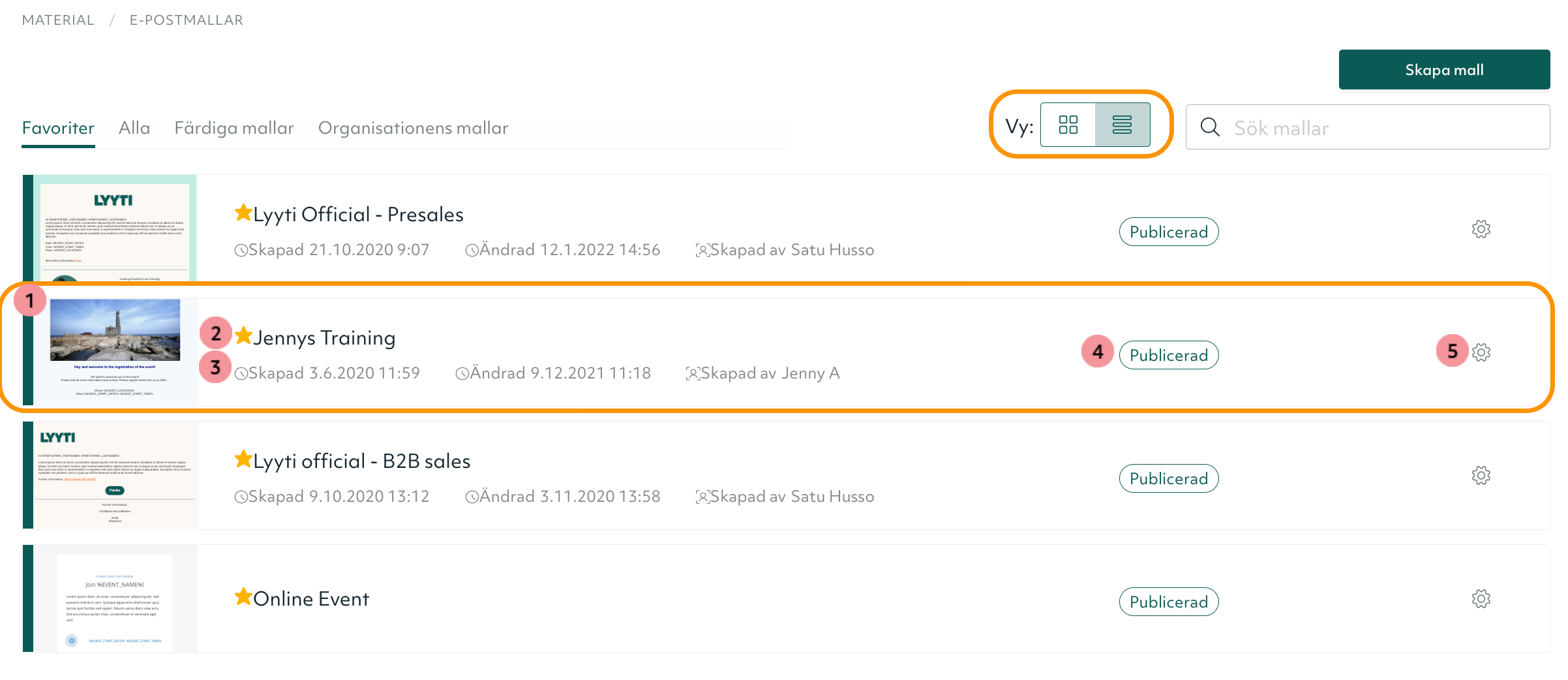Click the search magnifier icon
Image resolution: width=1568 pixels, height=680 pixels.
pyautogui.click(x=1210, y=127)
